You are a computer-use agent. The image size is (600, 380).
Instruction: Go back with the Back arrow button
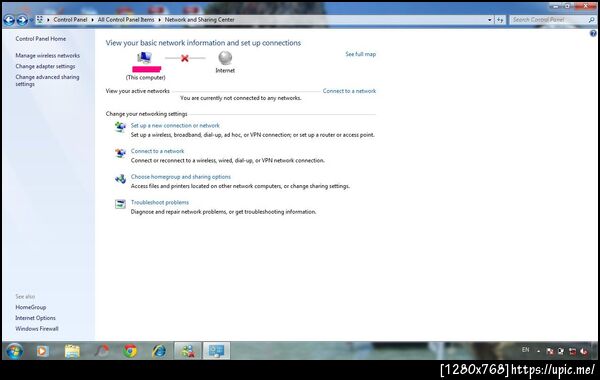pyautogui.click(x=9, y=20)
